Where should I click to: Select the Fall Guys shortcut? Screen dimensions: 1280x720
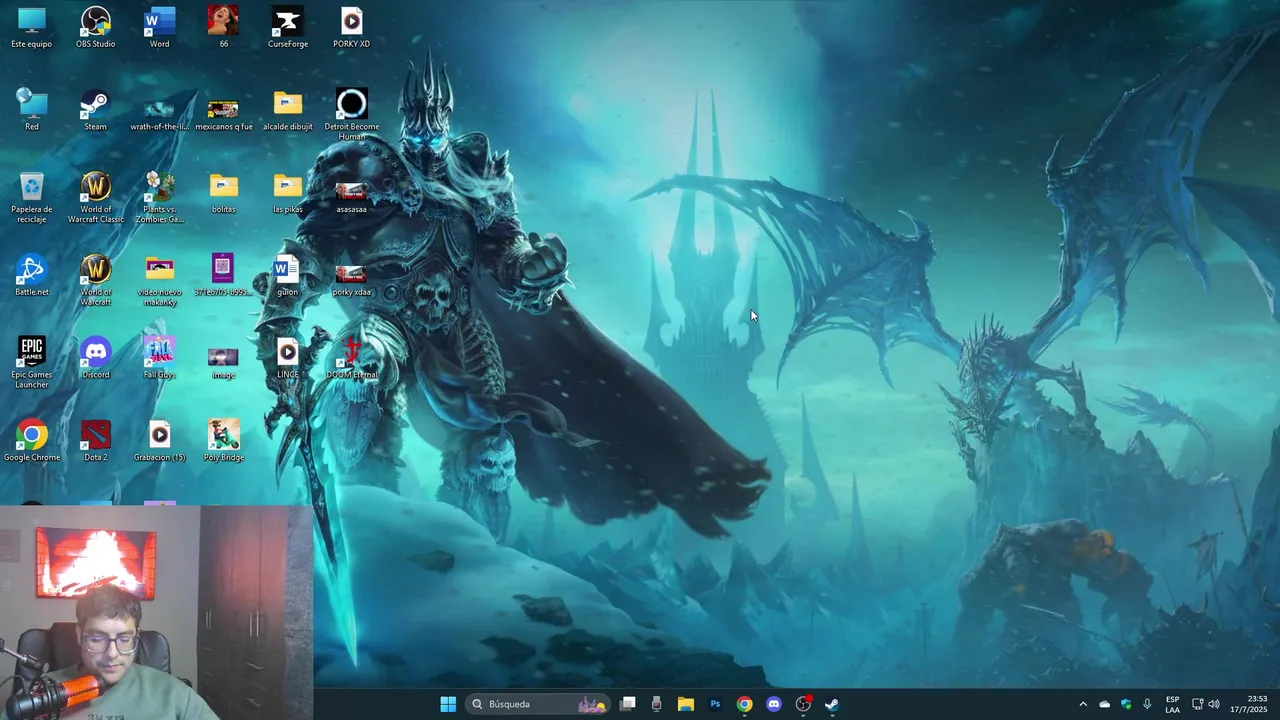pyautogui.click(x=160, y=358)
